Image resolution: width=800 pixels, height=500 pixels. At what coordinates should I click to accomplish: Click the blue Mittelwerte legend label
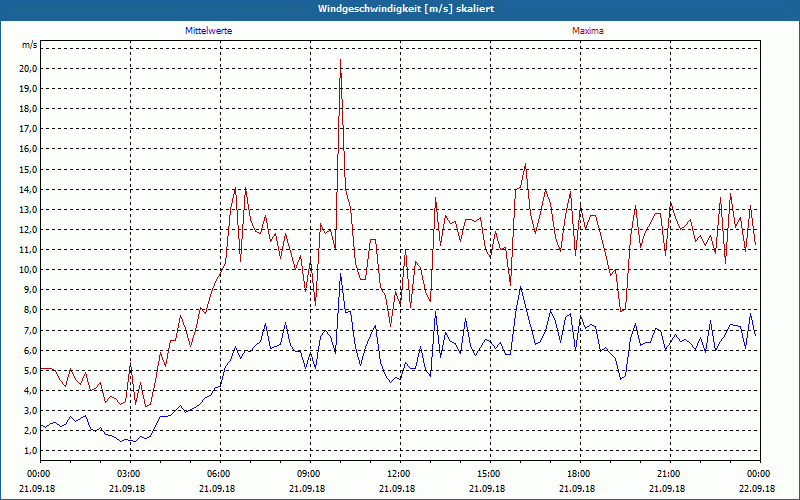209,31
